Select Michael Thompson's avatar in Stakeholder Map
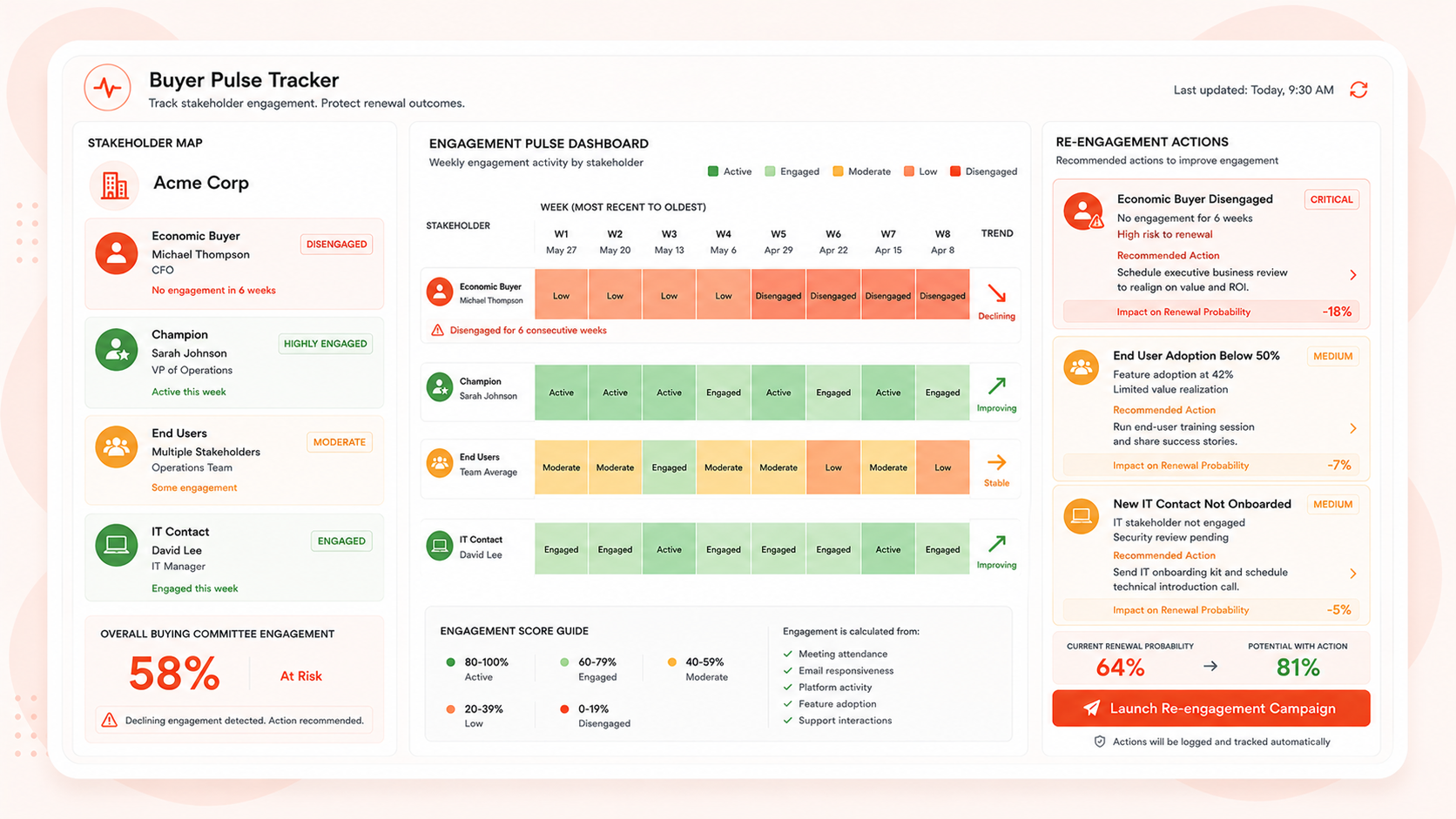Viewport: 1456px width, 819px height. click(x=117, y=254)
